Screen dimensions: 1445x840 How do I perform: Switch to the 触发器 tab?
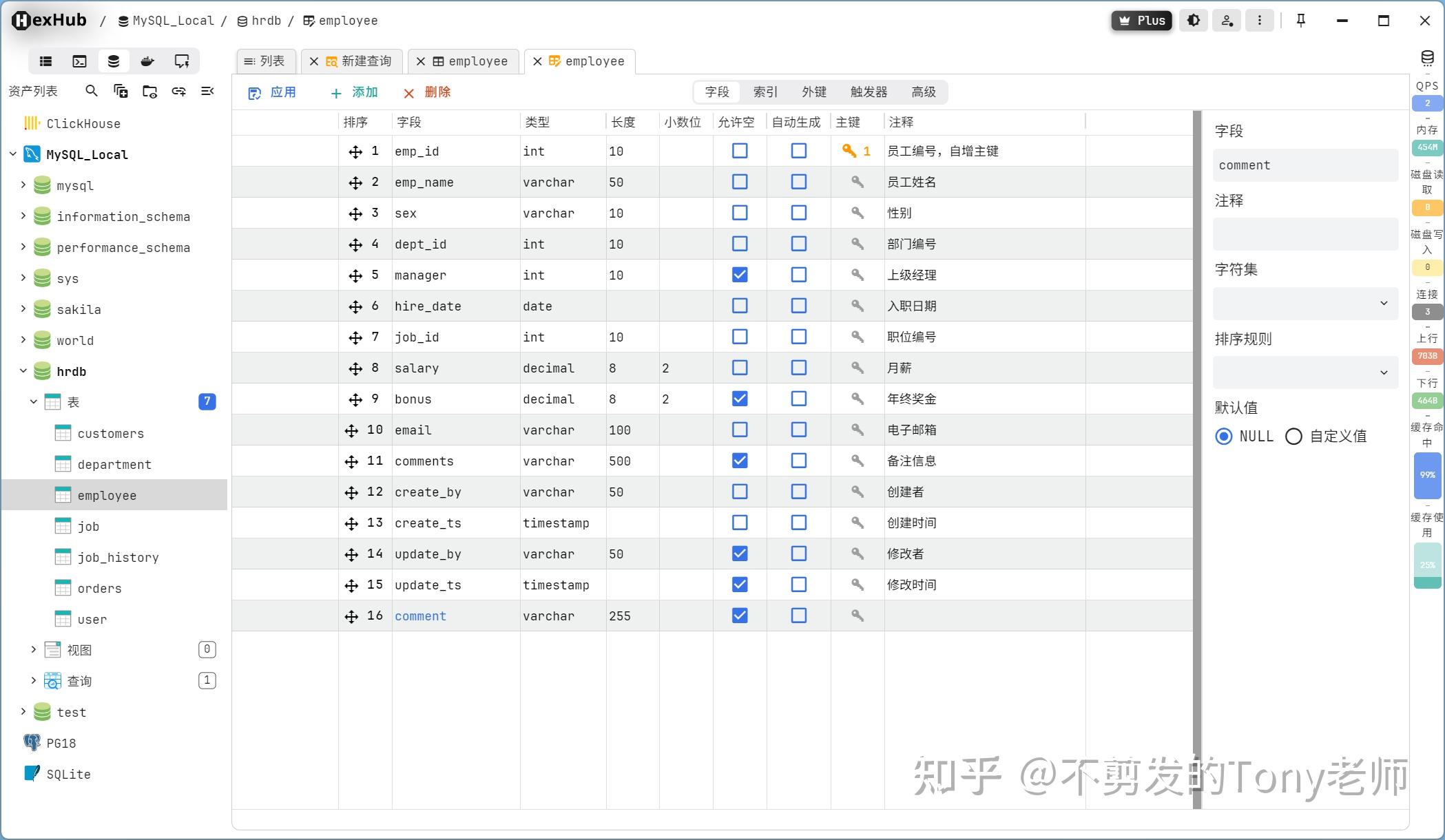pyautogui.click(x=869, y=92)
